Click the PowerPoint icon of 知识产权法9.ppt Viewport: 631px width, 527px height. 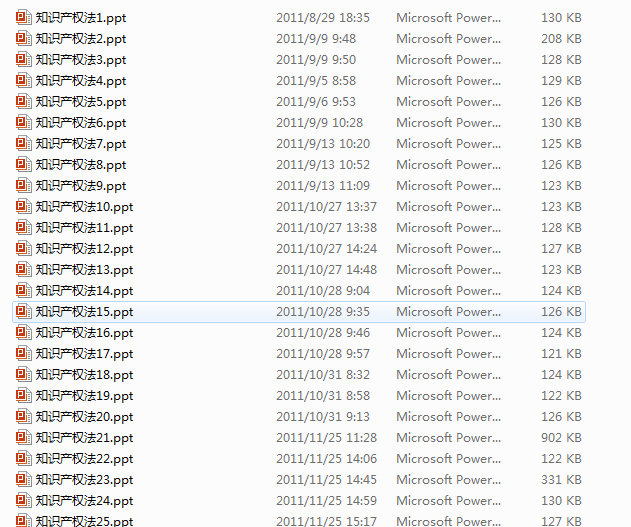pyautogui.click(x=24, y=185)
